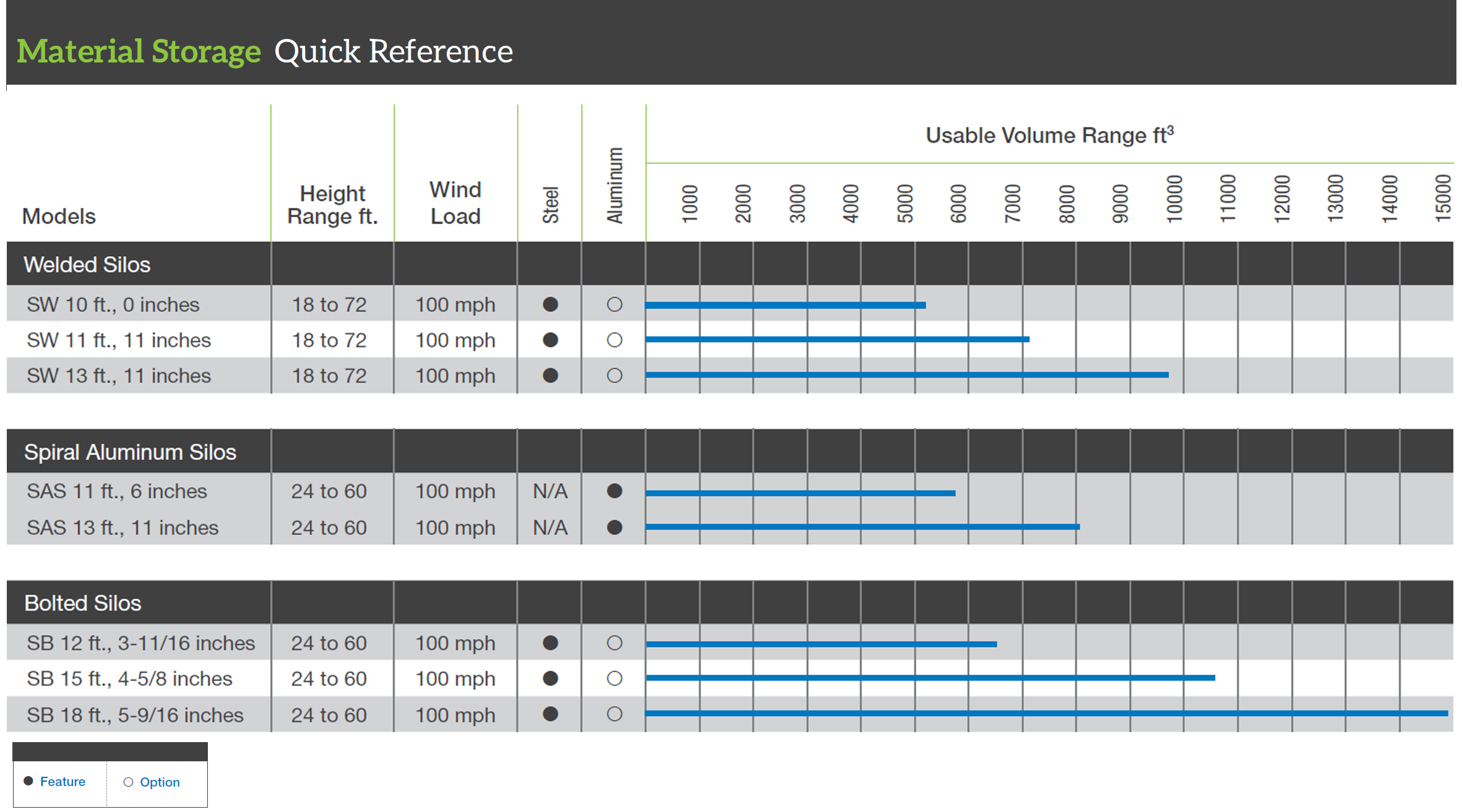Click the N/A Steel cell for SAS 13 ft., 11 inches
1462x812 pixels.
tap(551, 528)
